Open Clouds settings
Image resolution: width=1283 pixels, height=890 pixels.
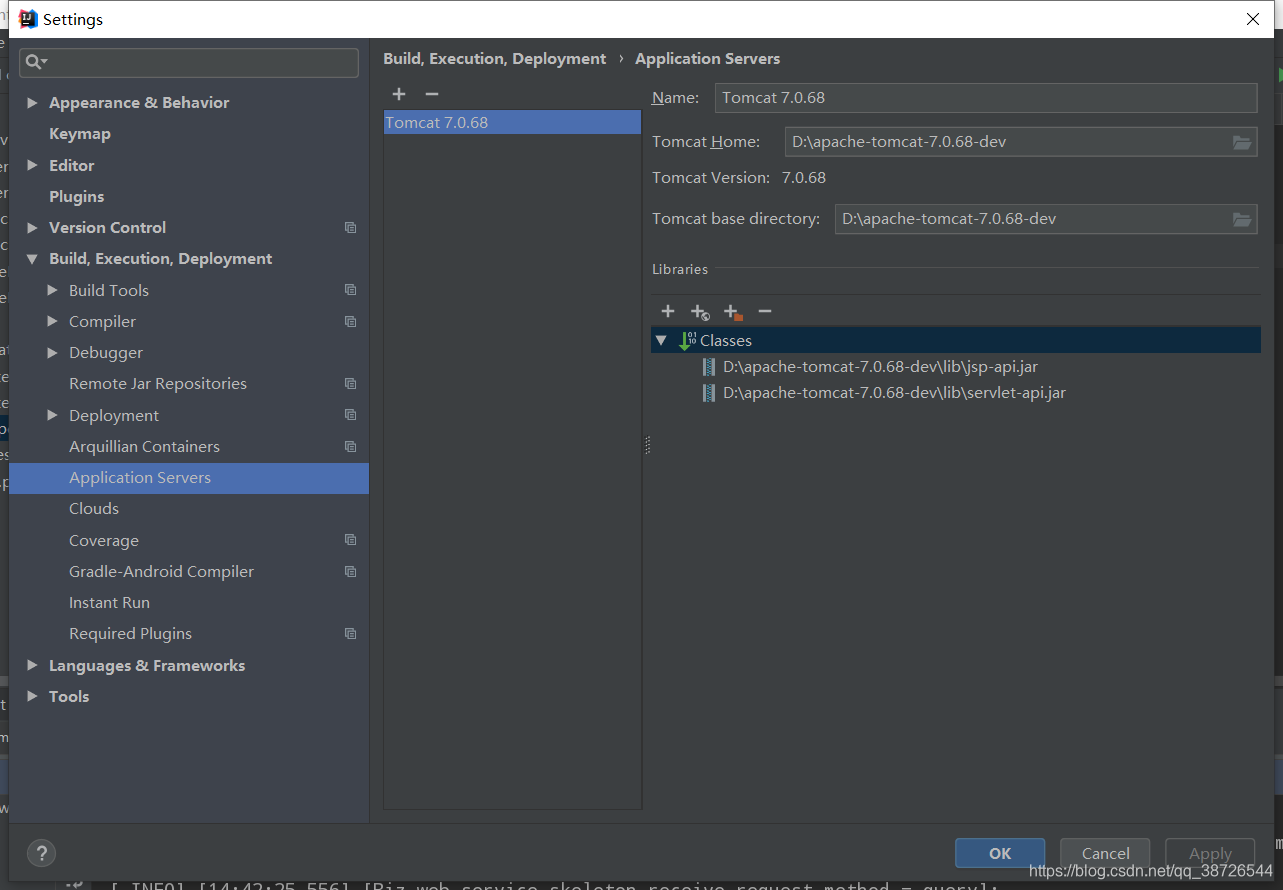coord(94,509)
